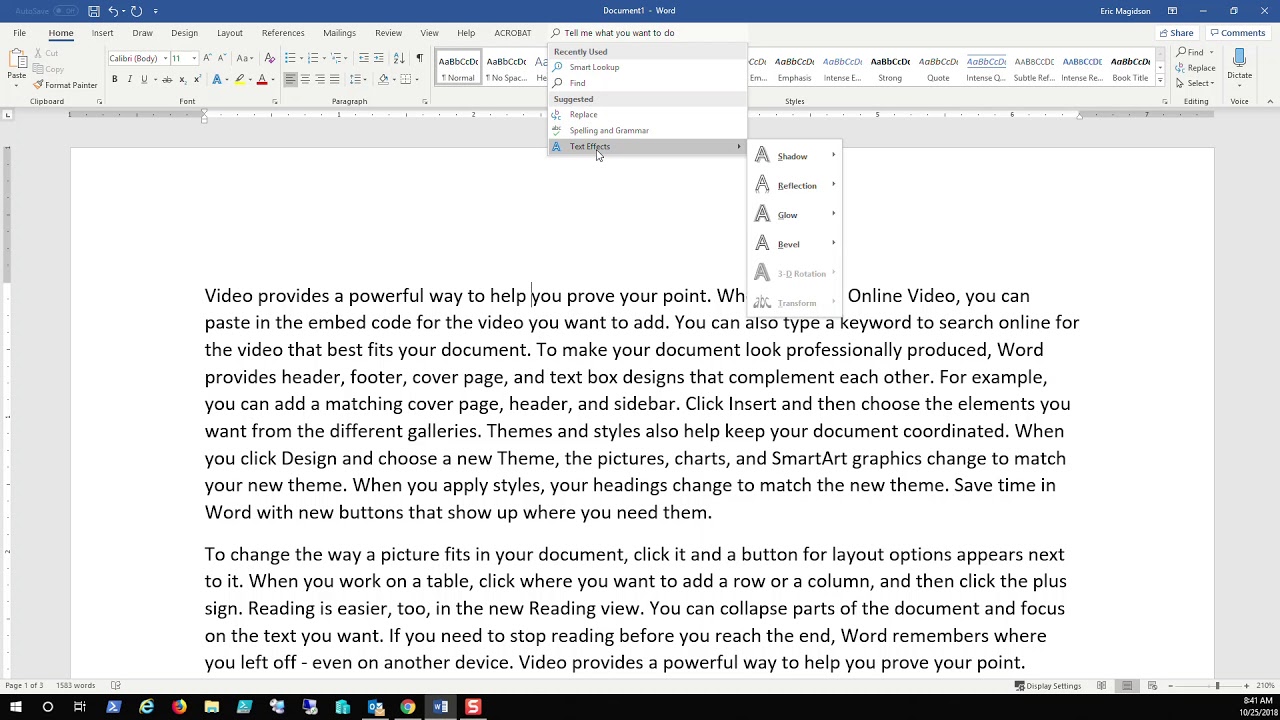The width and height of the screenshot is (1280, 720).
Task: Decrease paragraph indent
Action: 364,59
